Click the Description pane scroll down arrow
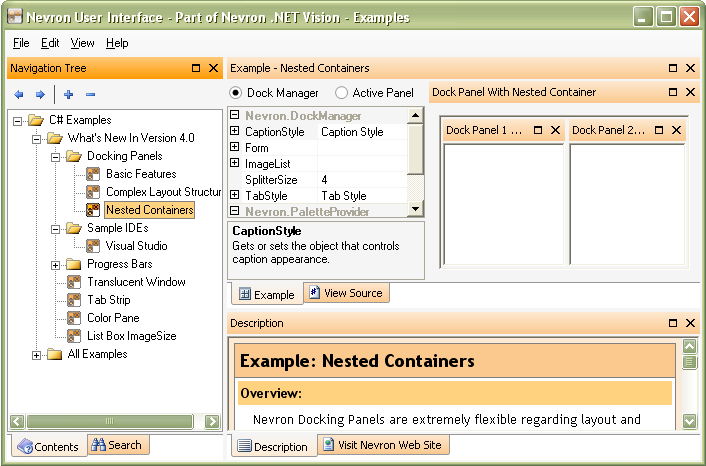 pos(690,421)
